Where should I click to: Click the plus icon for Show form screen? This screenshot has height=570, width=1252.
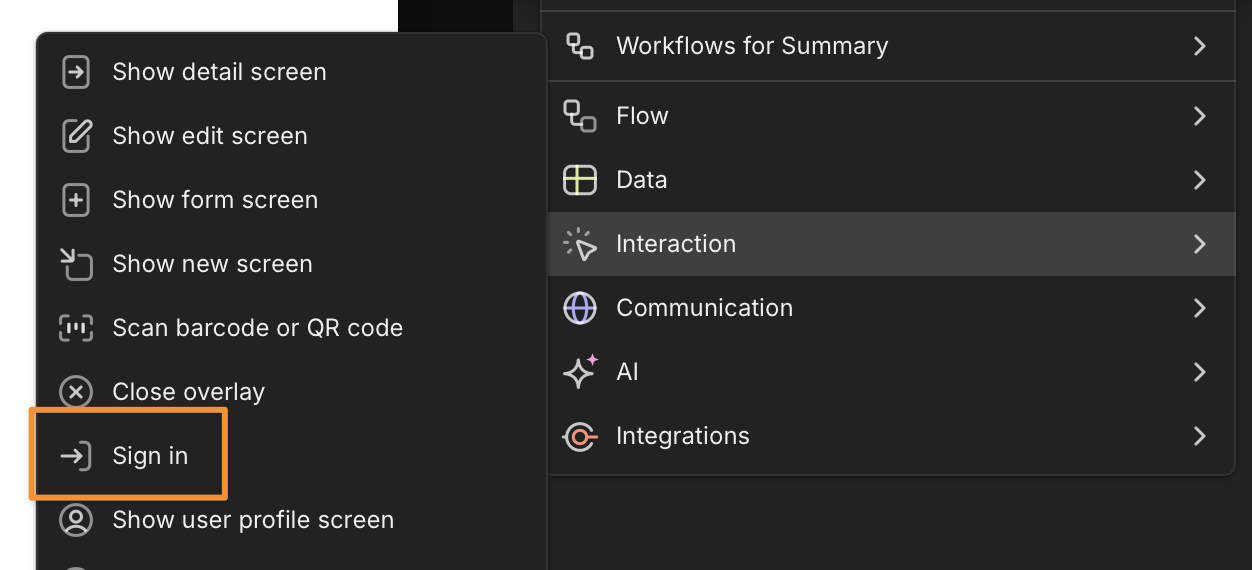76,200
